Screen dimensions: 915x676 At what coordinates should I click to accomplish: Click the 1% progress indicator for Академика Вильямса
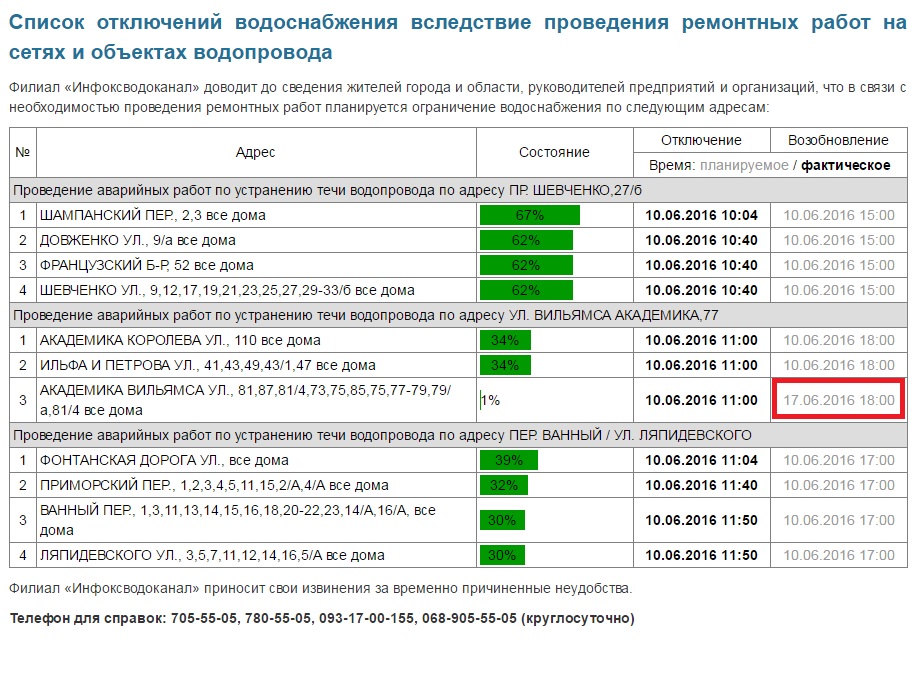[489, 400]
